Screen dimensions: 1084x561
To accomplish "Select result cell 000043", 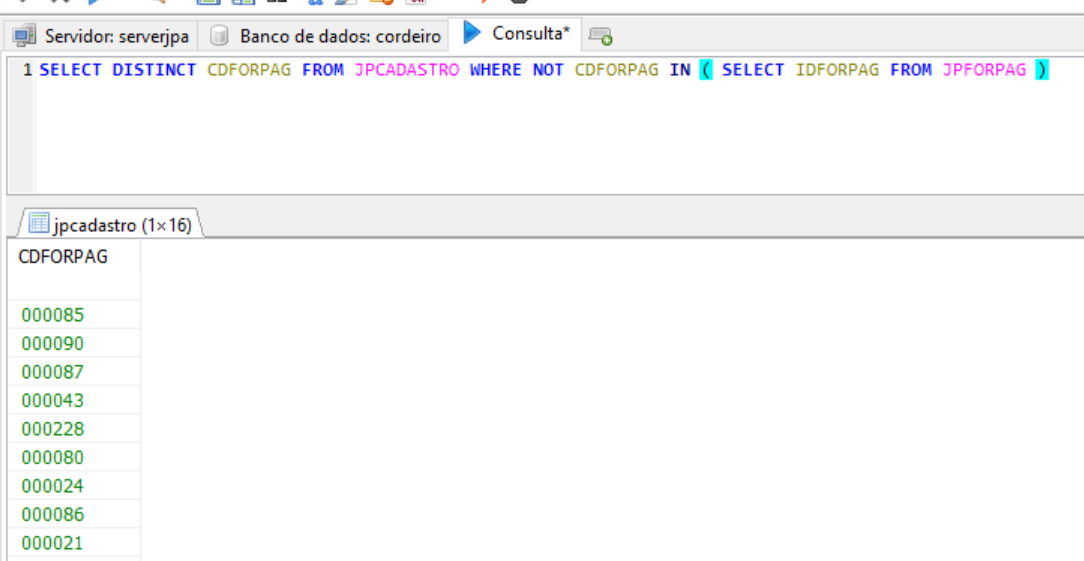I will (x=73, y=400).
